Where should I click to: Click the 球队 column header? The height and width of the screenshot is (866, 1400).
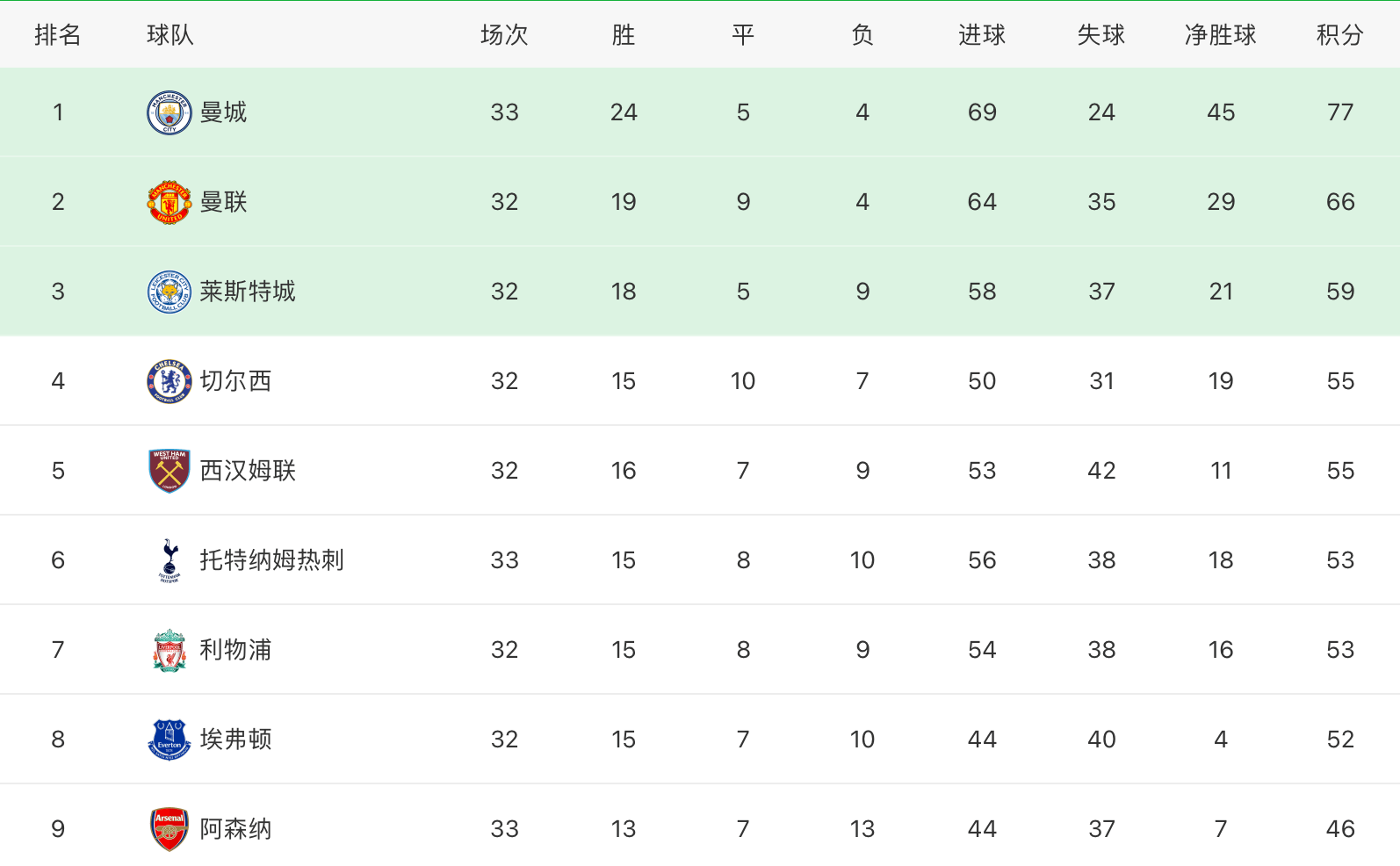point(170,35)
